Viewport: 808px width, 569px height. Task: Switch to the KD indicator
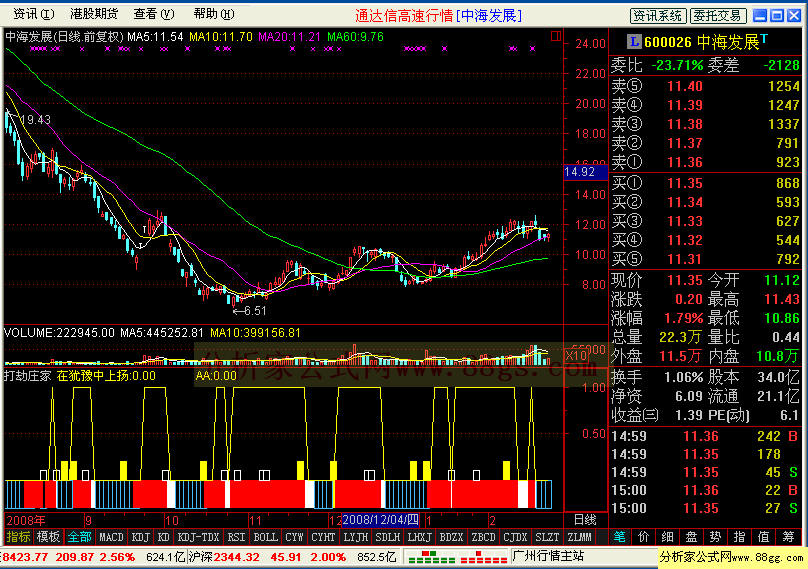tap(163, 537)
